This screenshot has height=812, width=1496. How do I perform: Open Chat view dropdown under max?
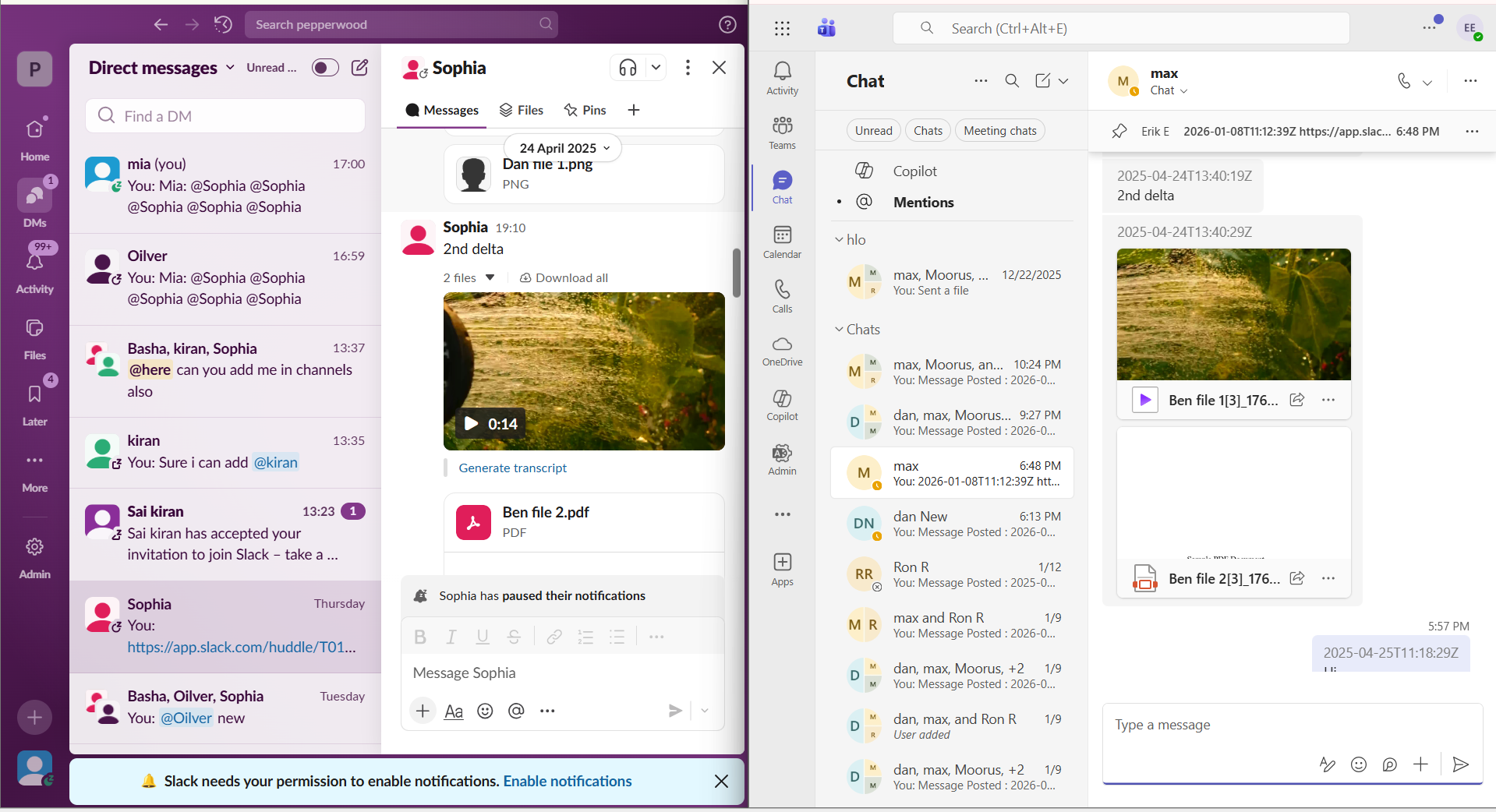[1169, 90]
